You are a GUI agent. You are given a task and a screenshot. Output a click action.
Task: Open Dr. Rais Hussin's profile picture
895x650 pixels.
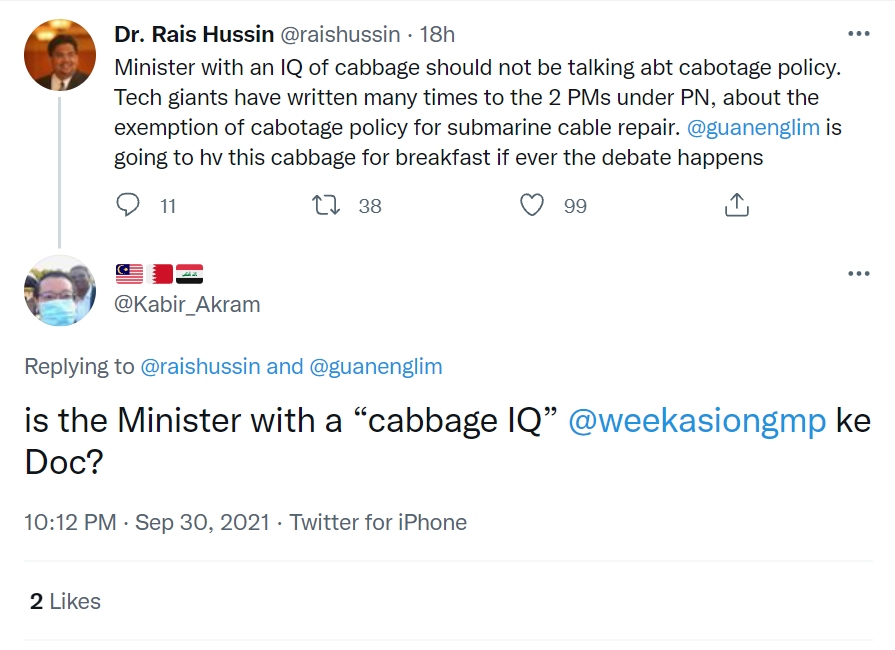tap(60, 55)
